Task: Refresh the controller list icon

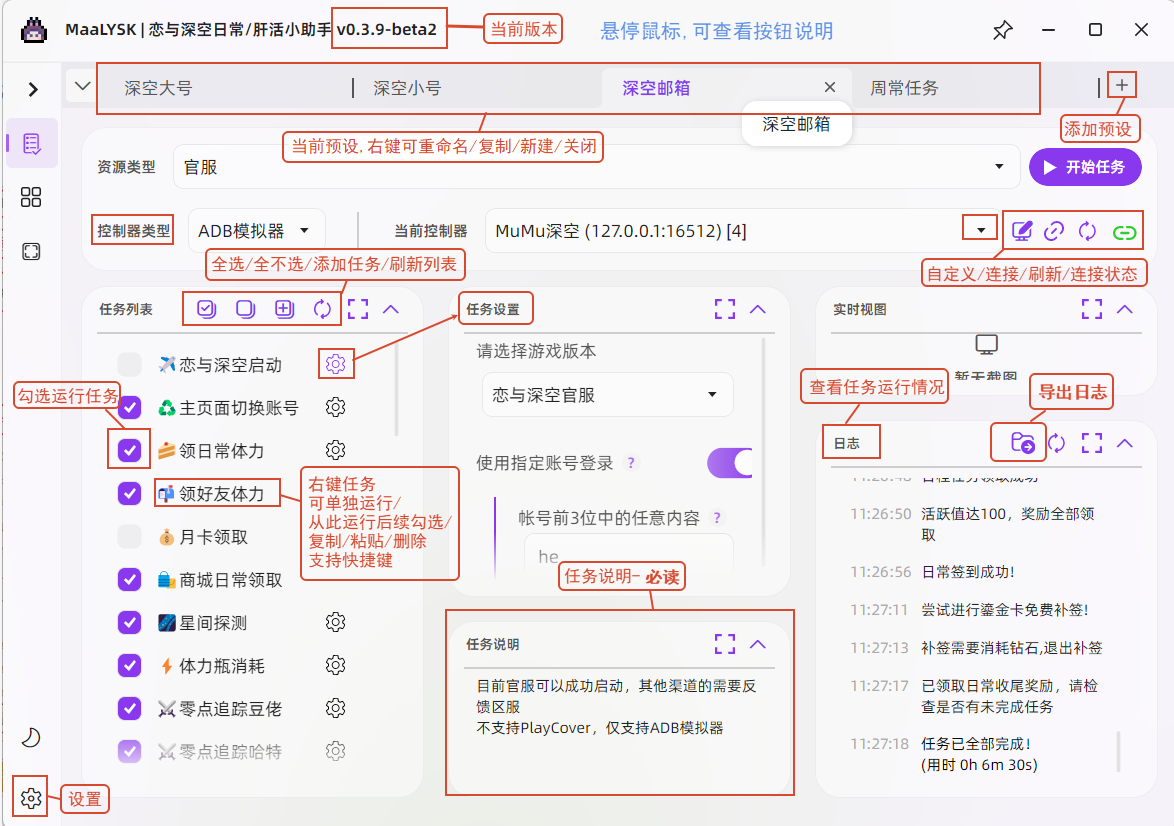Action: [1087, 231]
